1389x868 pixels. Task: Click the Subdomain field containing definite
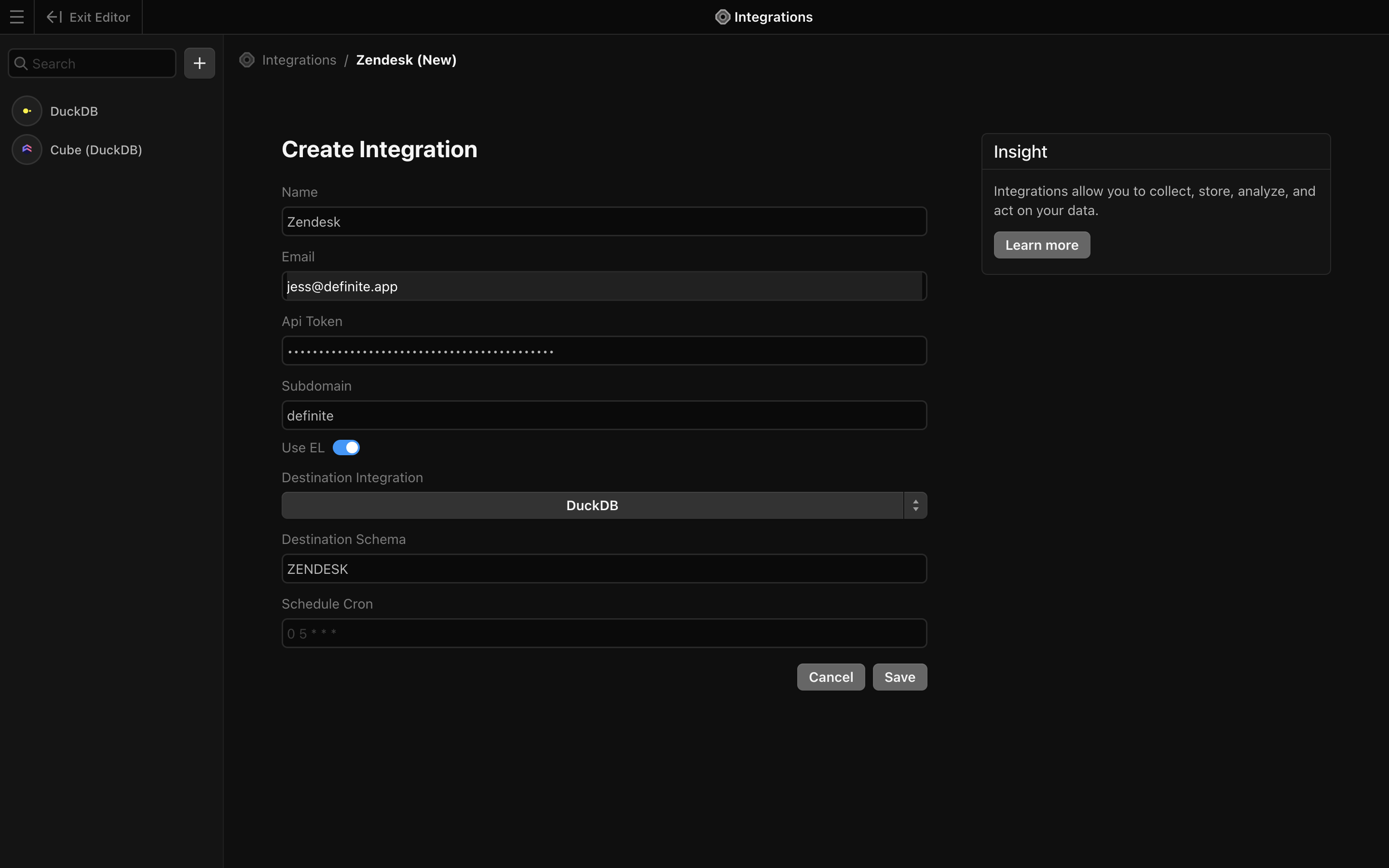coord(604,416)
